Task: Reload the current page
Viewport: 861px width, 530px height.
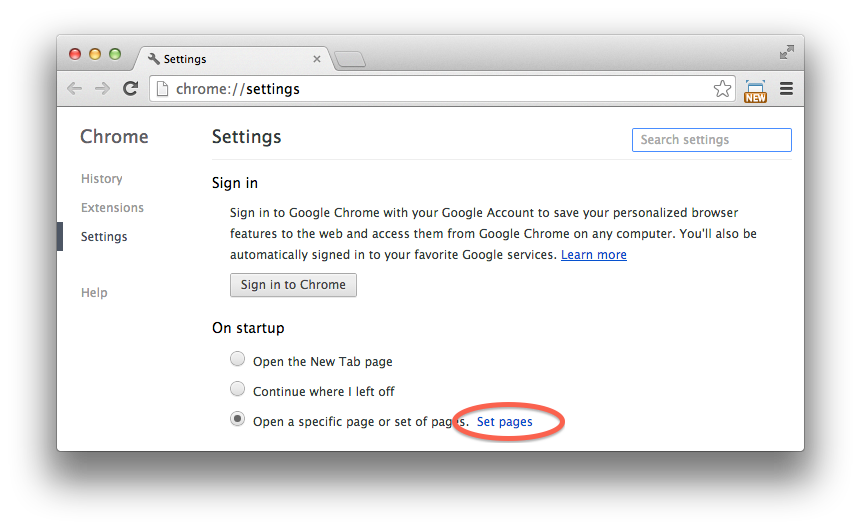Action: pyautogui.click(x=130, y=89)
